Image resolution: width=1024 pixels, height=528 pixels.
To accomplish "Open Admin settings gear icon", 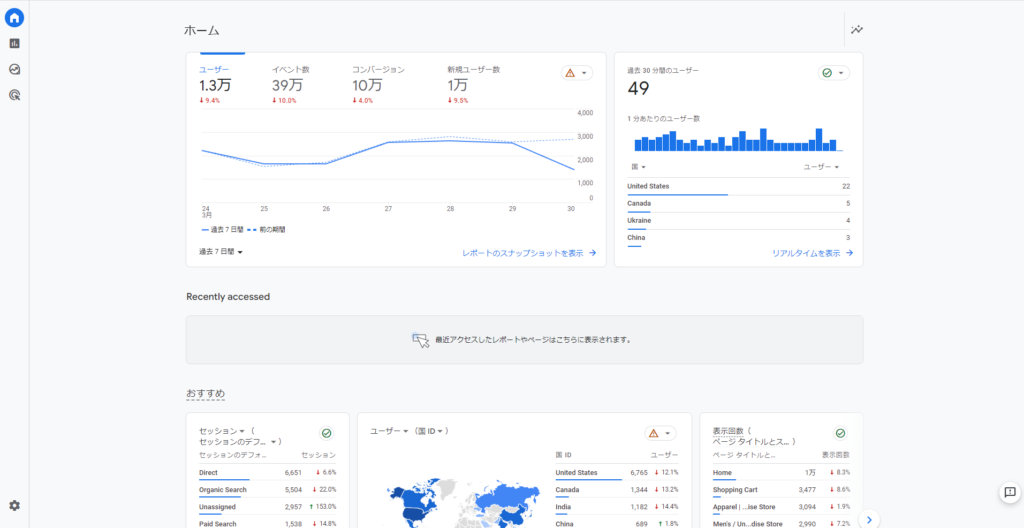I will click(14, 506).
